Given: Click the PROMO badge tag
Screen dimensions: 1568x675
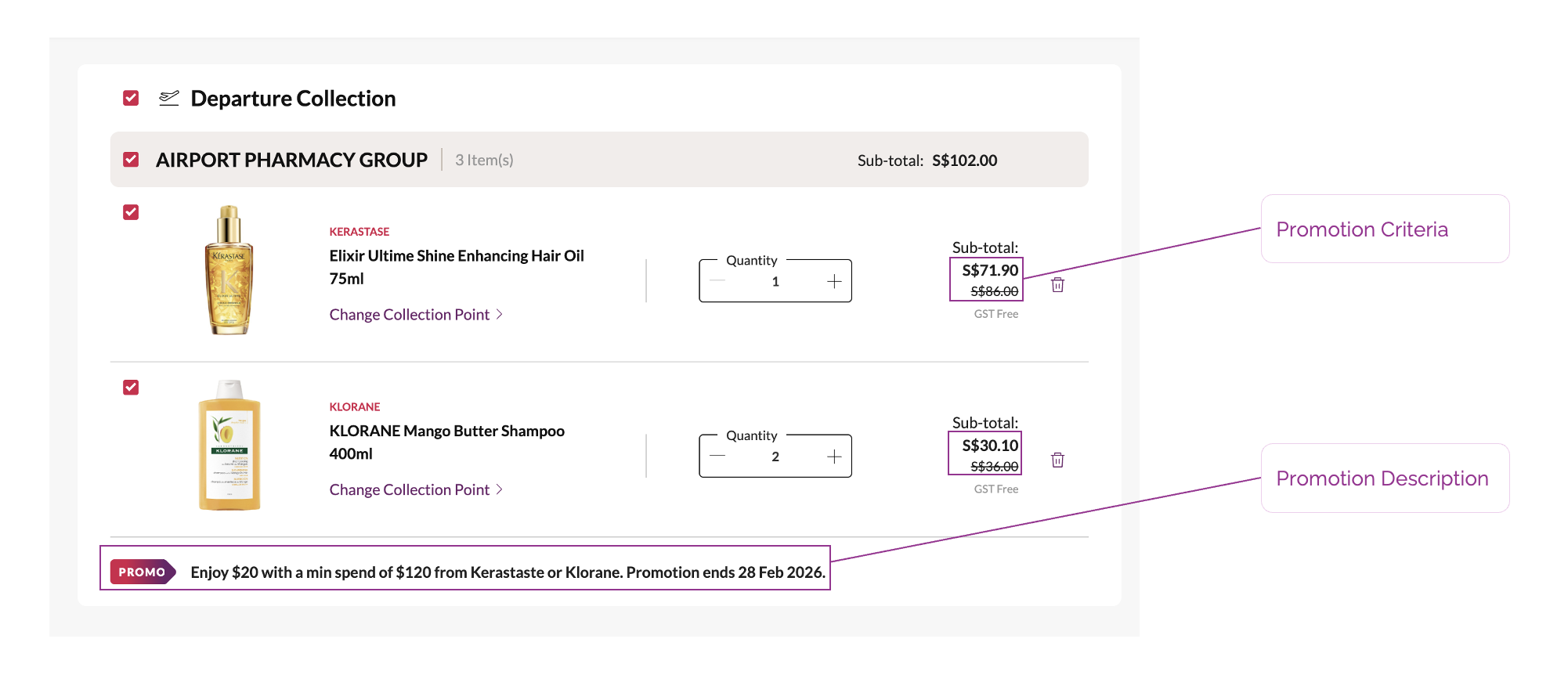Looking at the screenshot, I should coord(143,572).
